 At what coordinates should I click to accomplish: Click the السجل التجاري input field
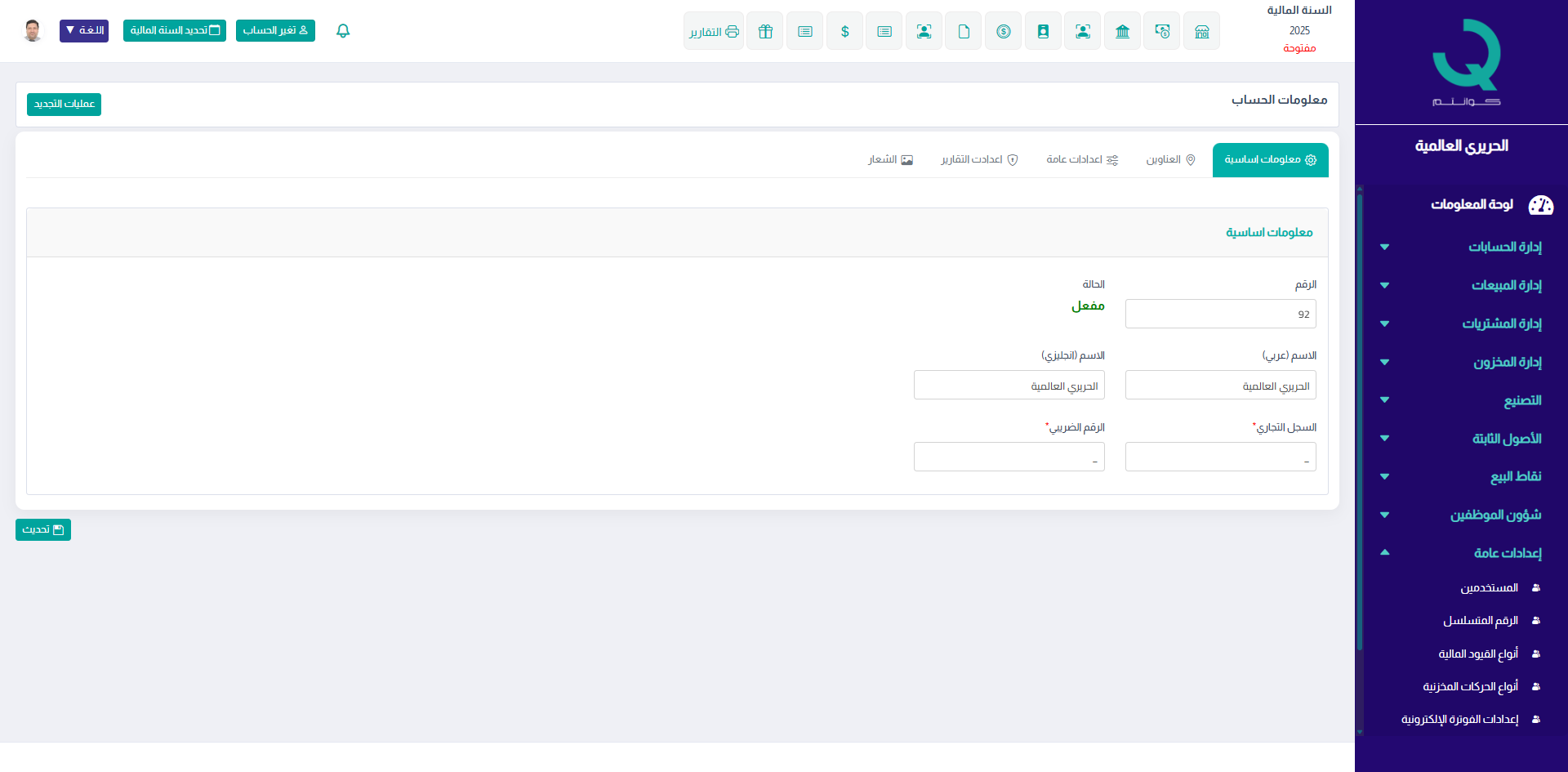click(x=1220, y=457)
